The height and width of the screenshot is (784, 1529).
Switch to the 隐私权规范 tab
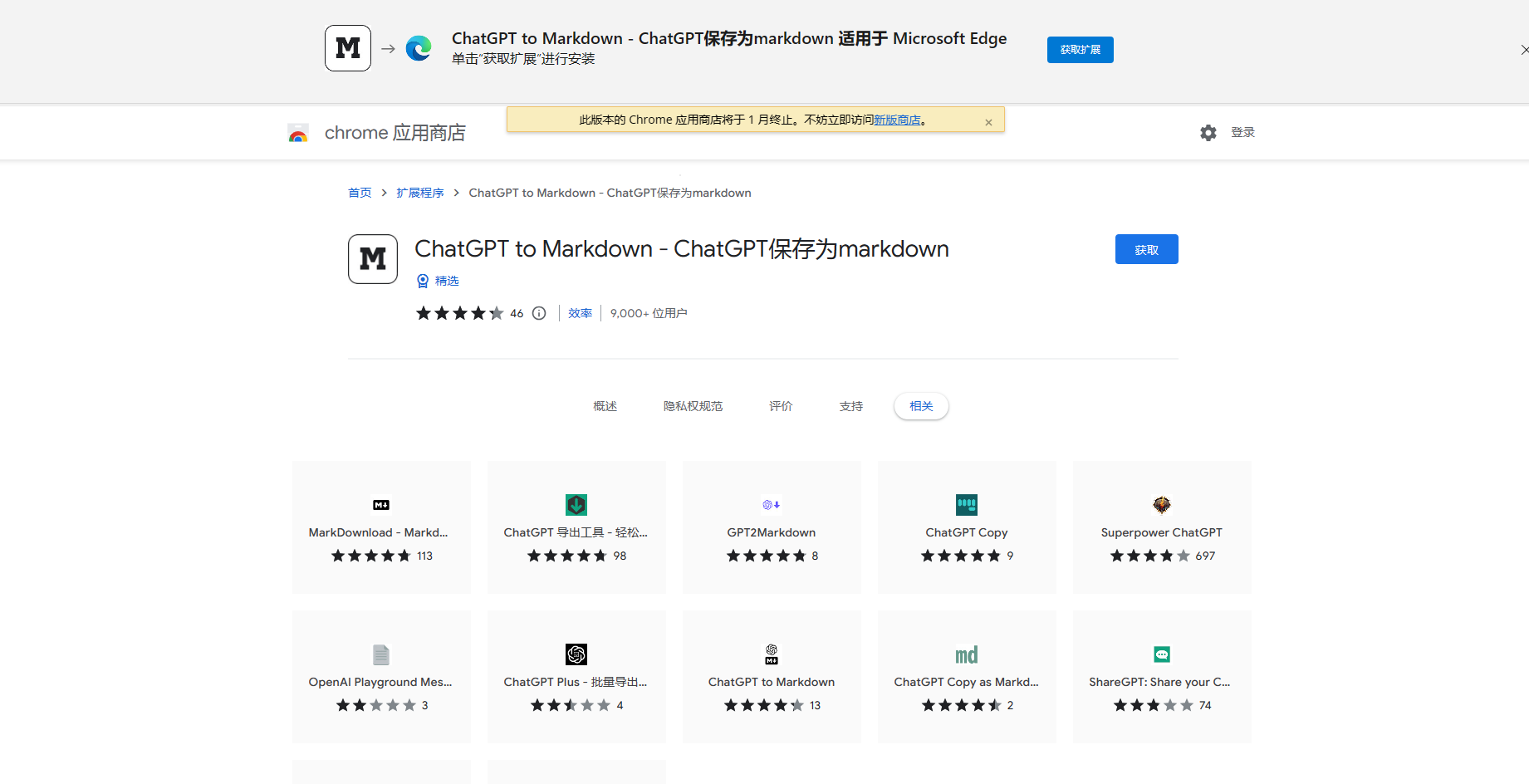(693, 406)
